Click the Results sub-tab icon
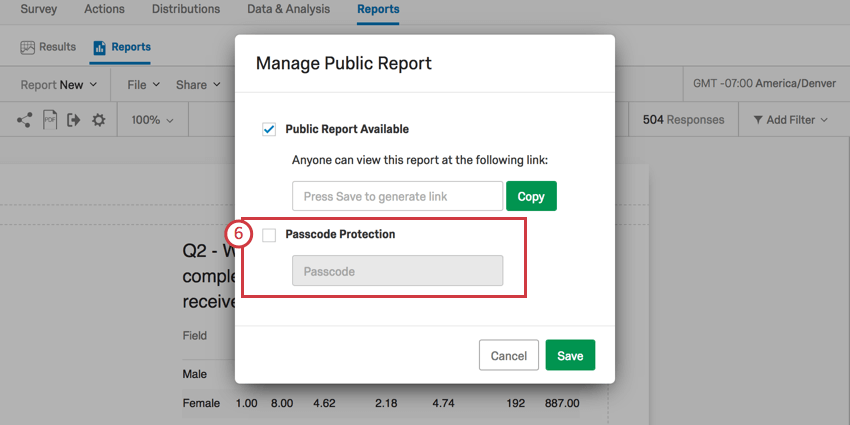This screenshot has height=425, width=850. pos(27,47)
